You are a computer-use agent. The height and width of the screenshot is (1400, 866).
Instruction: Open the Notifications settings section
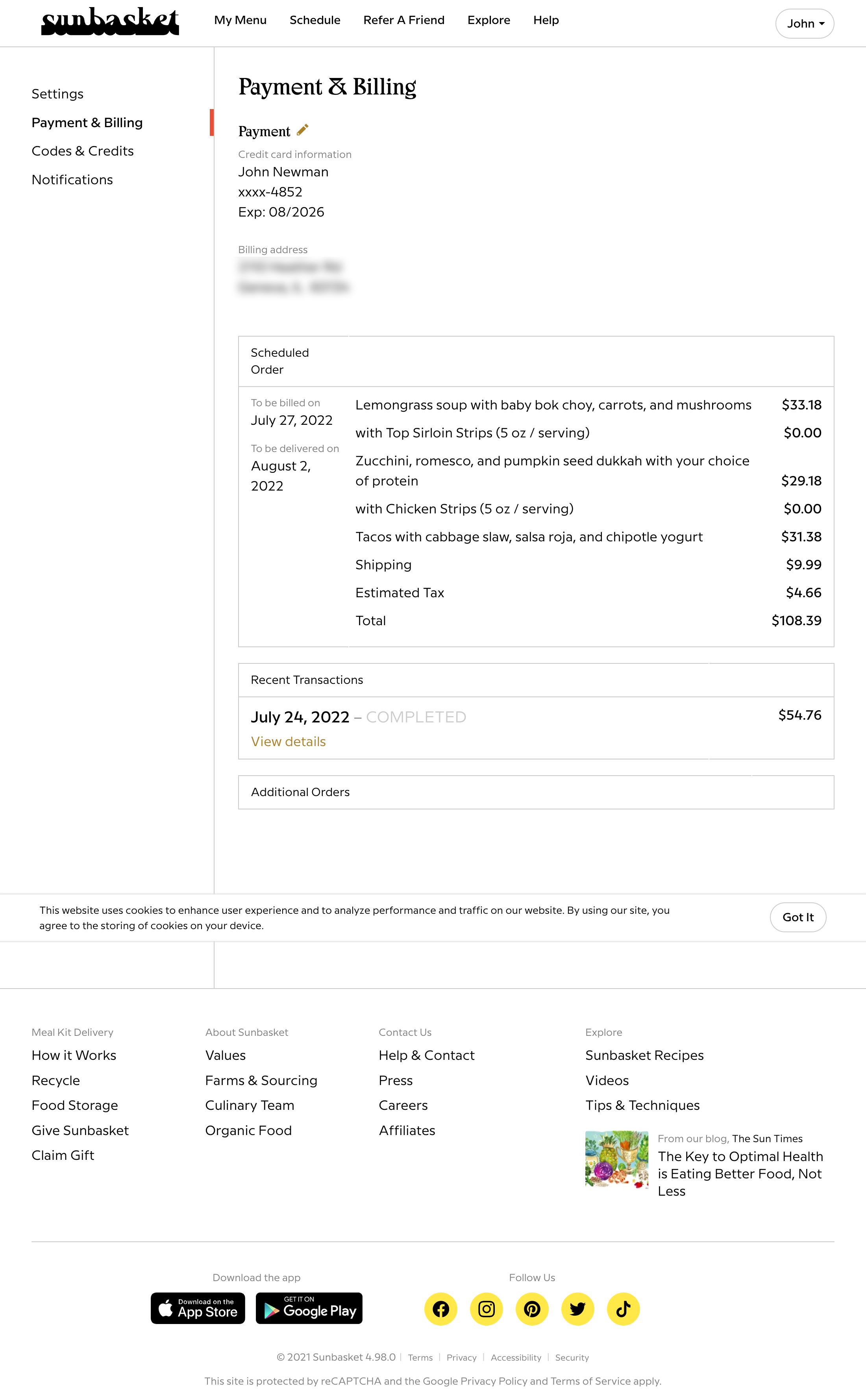click(x=72, y=179)
